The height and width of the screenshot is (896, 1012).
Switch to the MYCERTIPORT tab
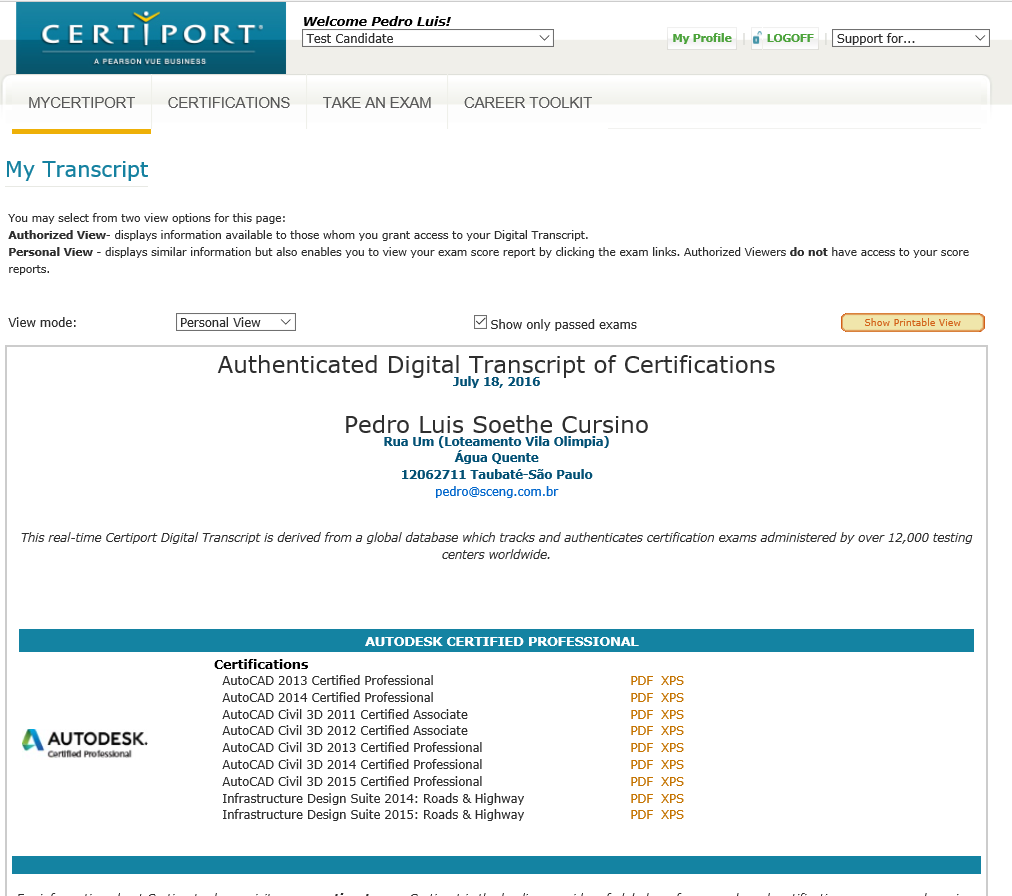[x=81, y=103]
